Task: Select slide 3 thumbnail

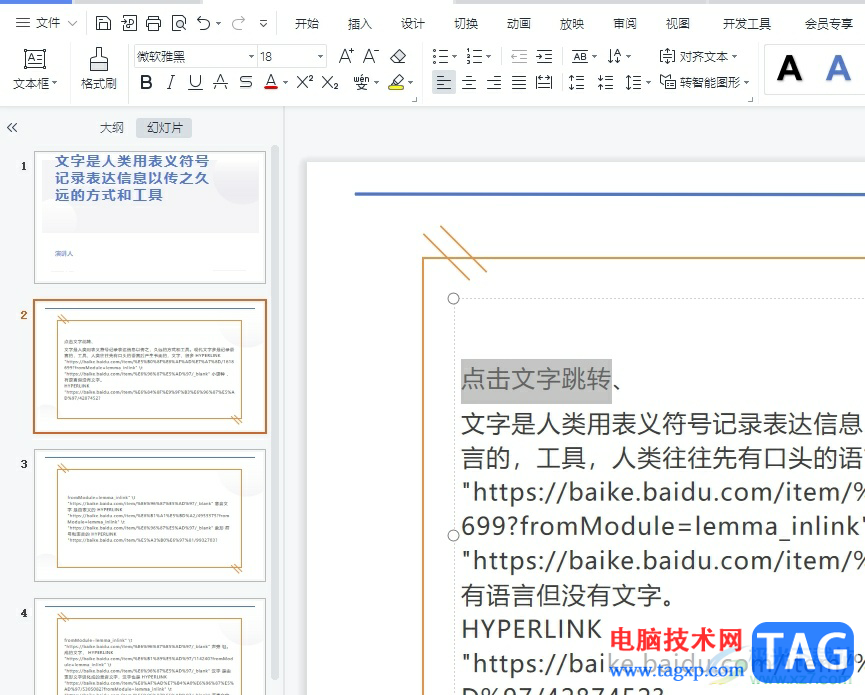Action: (x=150, y=515)
